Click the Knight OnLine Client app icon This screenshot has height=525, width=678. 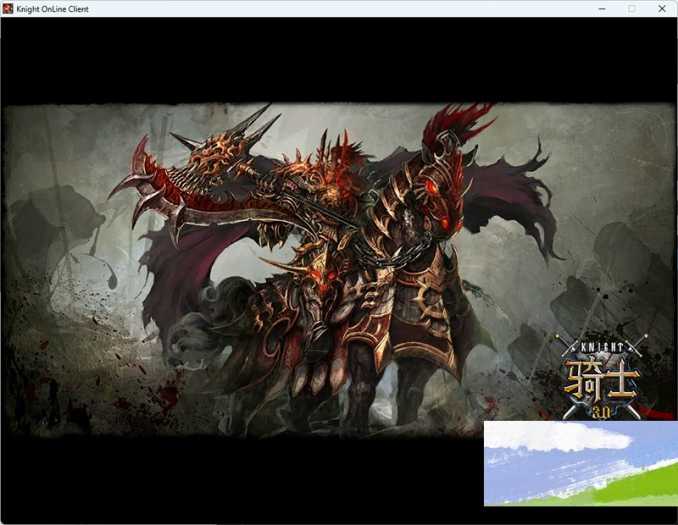[x=8, y=9]
